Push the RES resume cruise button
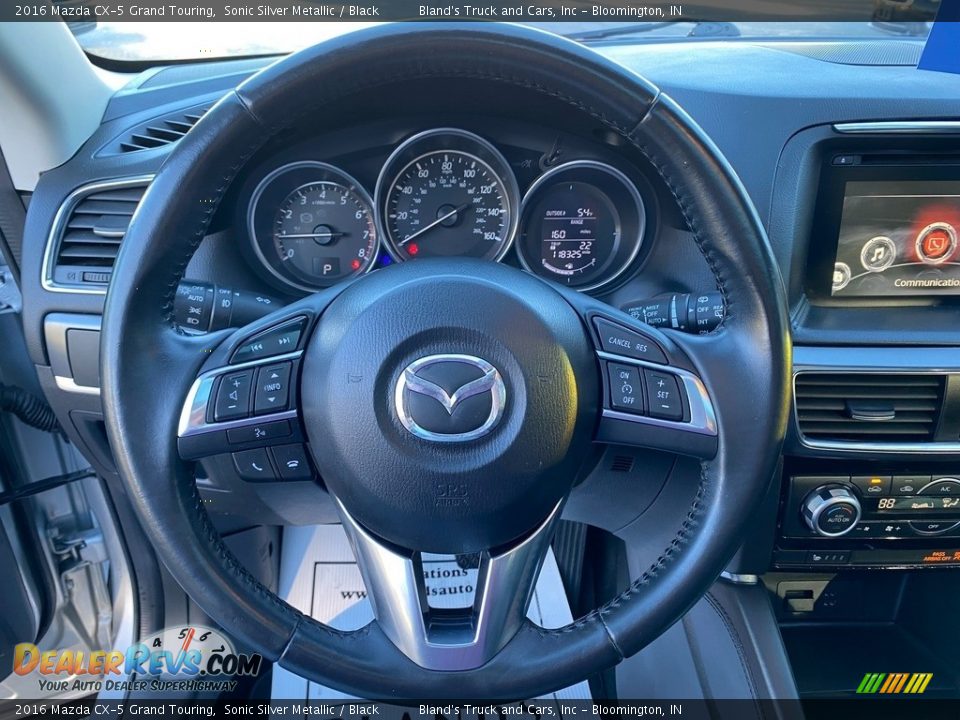Viewport: 960px width, 720px height. pyautogui.click(x=642, y=348)
